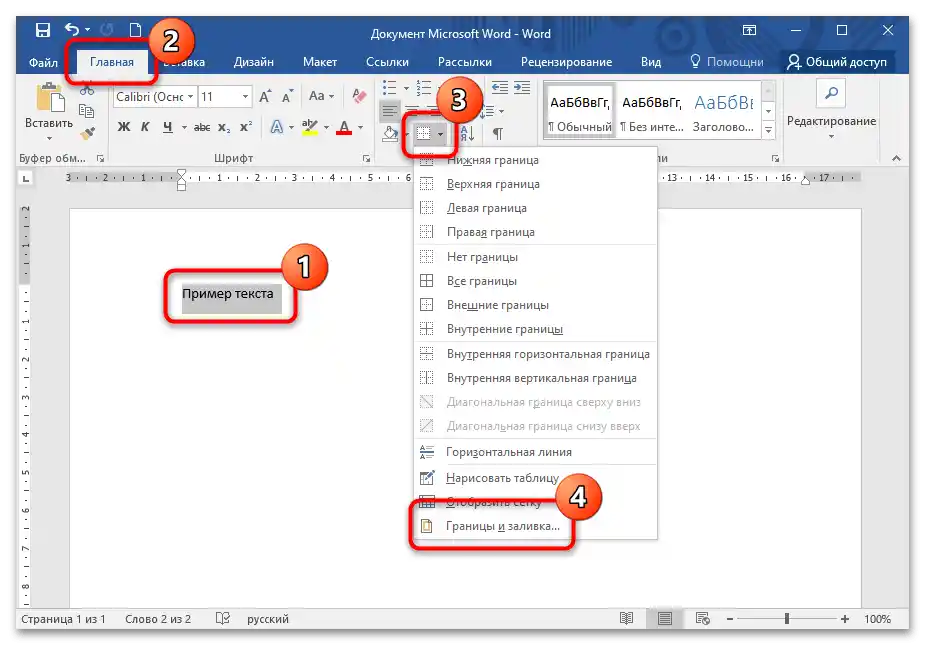Save the document with the floppy icon
This screenshot has width=925, height=645.
pos(42,30)
